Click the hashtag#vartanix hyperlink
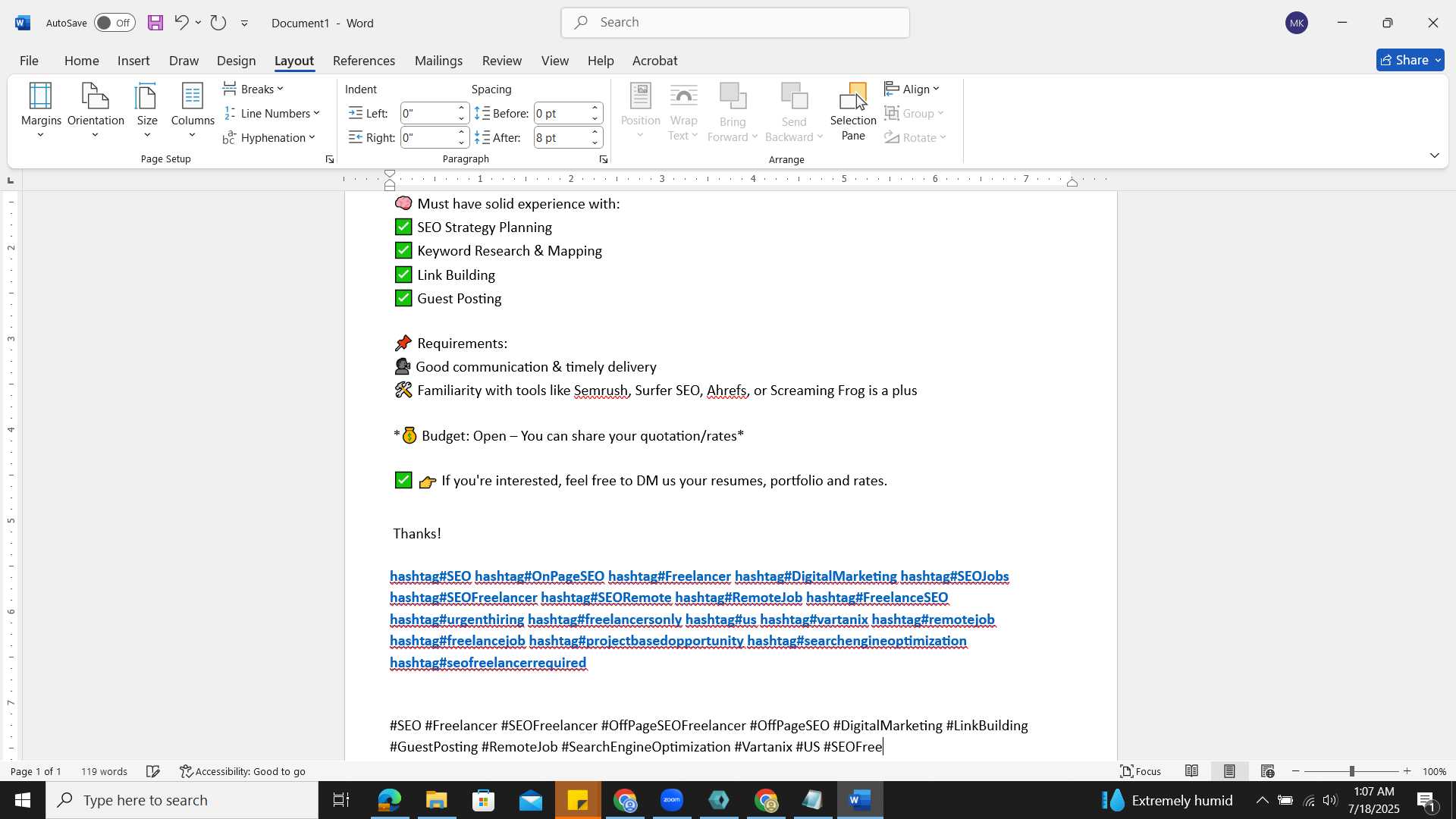This screenshot has height=819, width=1456. 814,620
